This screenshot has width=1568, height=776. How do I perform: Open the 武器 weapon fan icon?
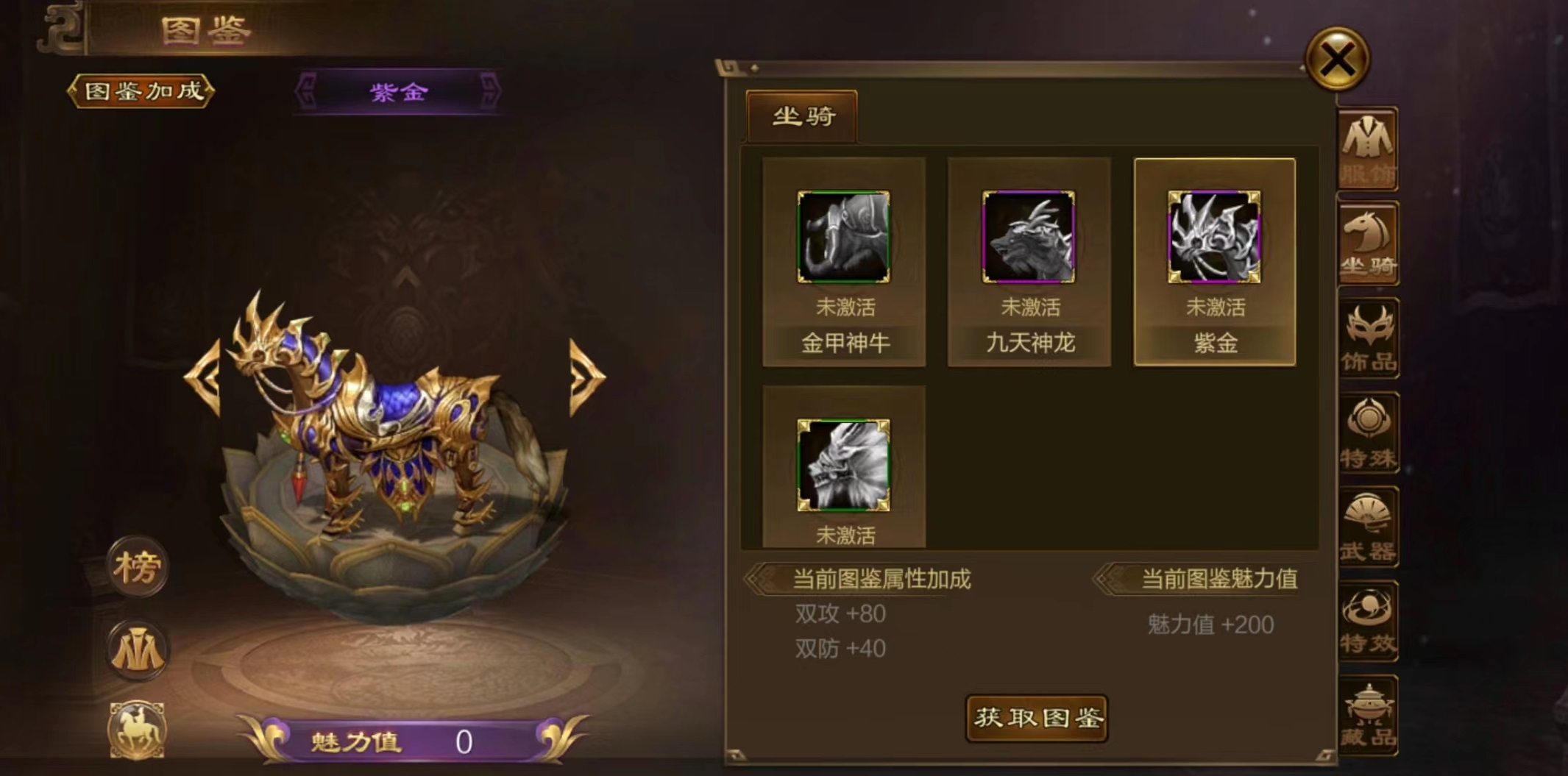tap(1368, 527)
